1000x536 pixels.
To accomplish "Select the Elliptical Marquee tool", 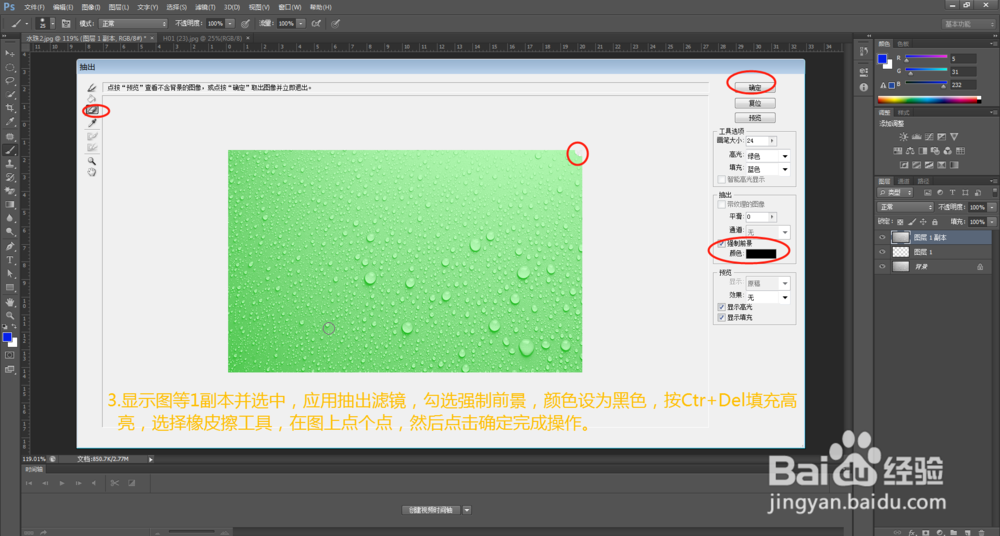I will (10, 67).
